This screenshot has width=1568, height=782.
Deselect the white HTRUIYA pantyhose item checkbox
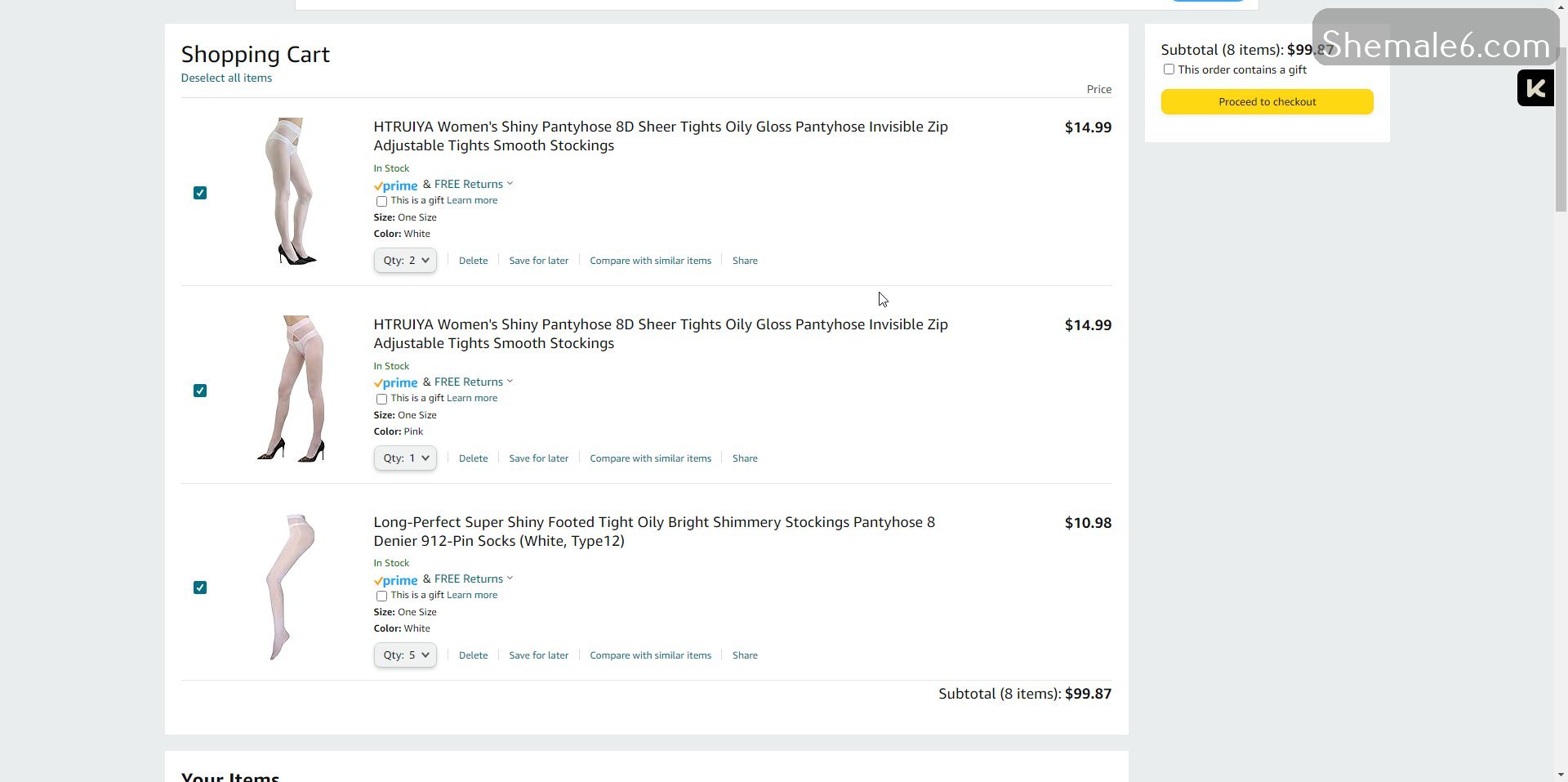click(x=200, y=193)
